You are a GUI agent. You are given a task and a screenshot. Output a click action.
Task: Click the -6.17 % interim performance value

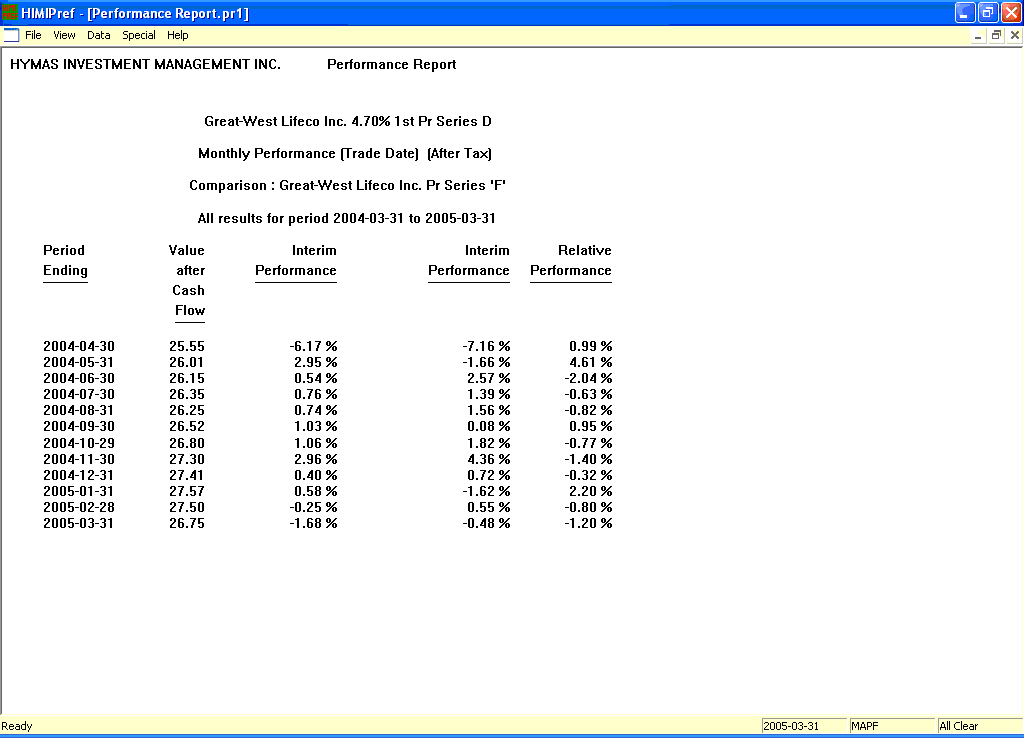pos(313,346)
